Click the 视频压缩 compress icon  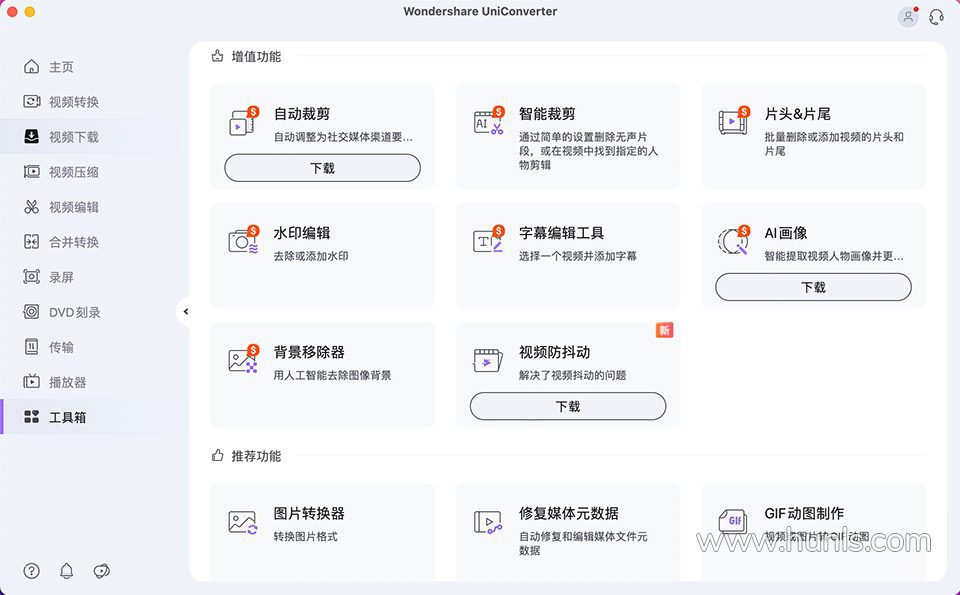31,172
